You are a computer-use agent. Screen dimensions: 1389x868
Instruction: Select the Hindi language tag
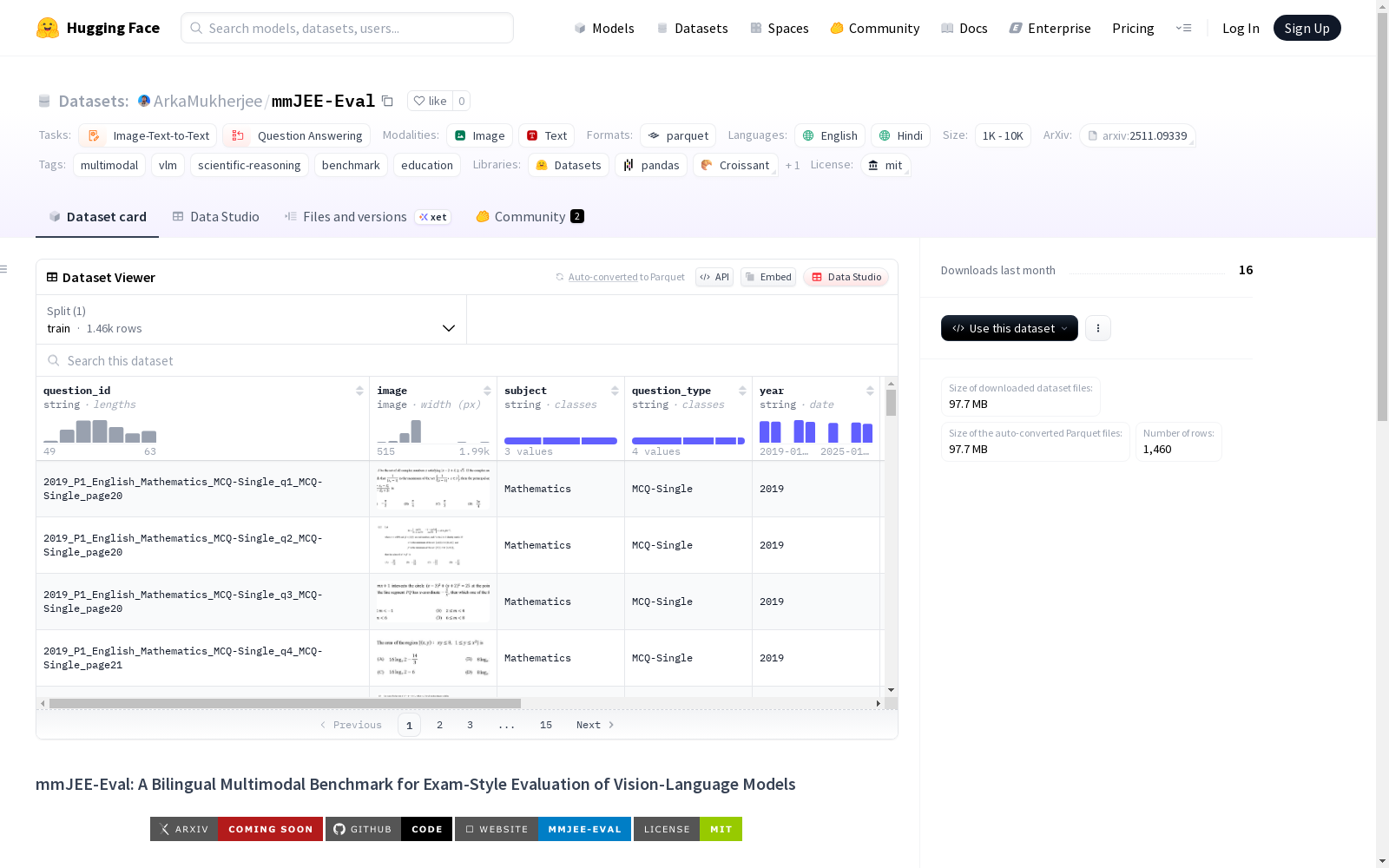[x=901, y=135]
